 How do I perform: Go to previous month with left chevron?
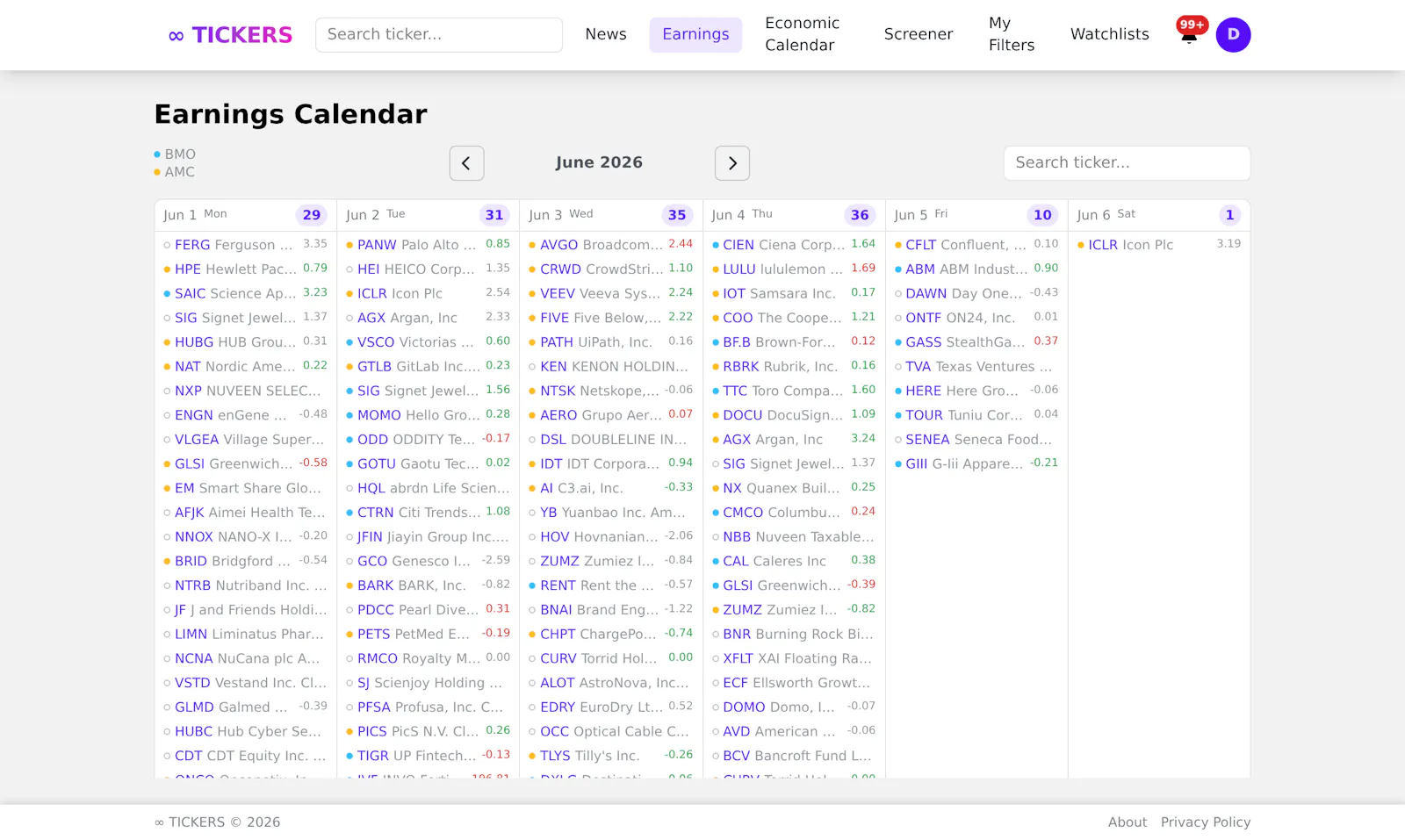click(466, 163)
